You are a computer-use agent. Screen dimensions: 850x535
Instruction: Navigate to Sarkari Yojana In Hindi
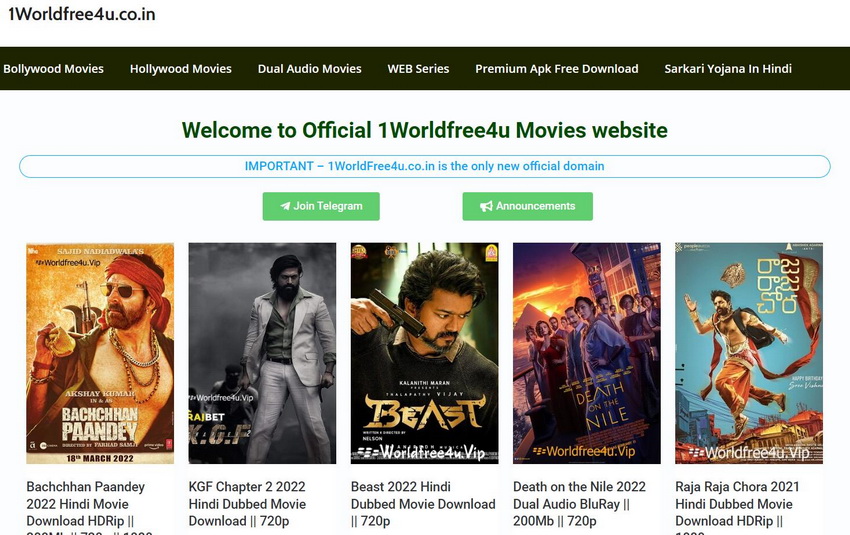point(728,69)
